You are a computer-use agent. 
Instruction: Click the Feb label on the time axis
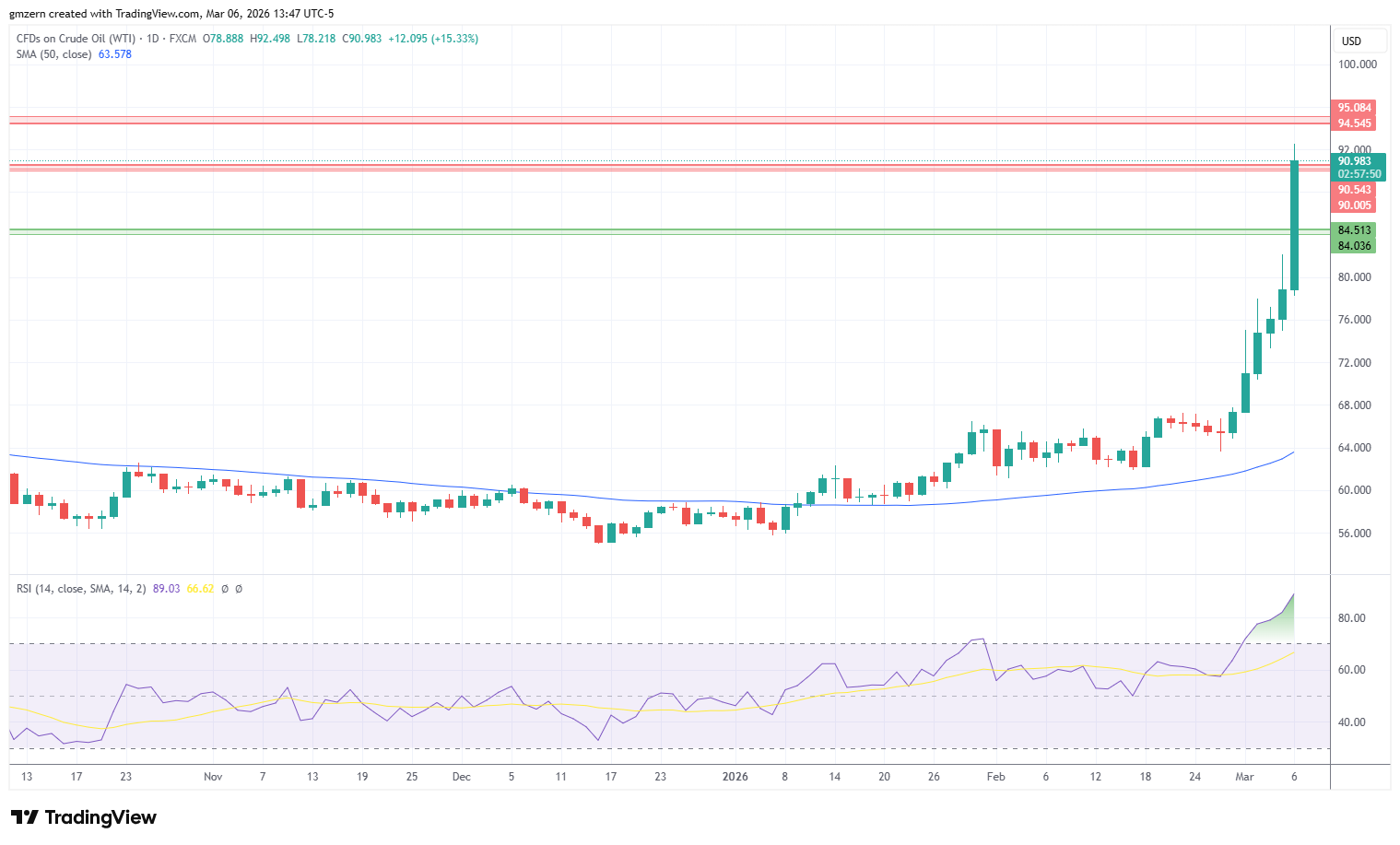[x=996, y=777]
